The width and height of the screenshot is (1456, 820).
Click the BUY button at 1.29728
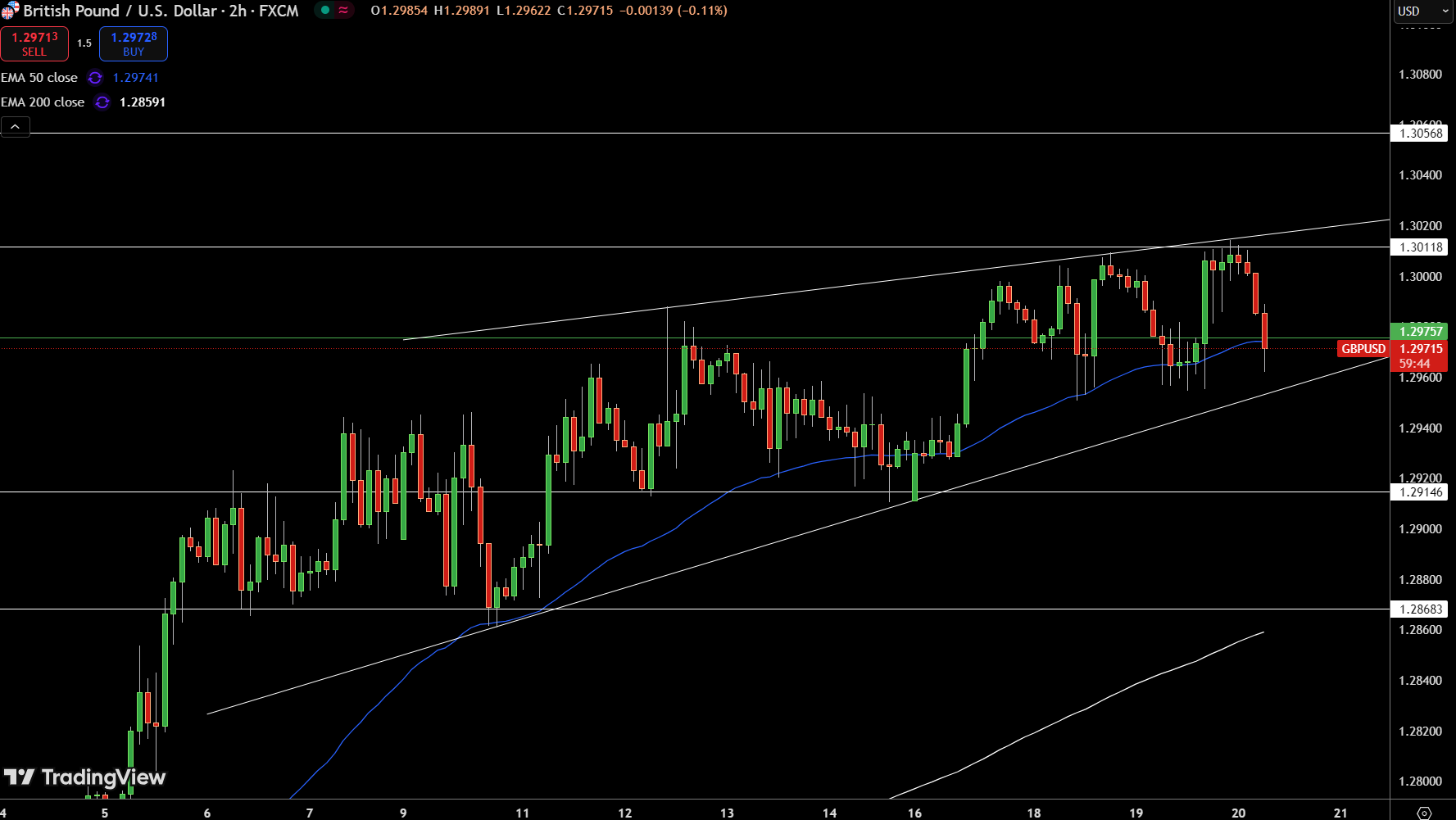134,44
